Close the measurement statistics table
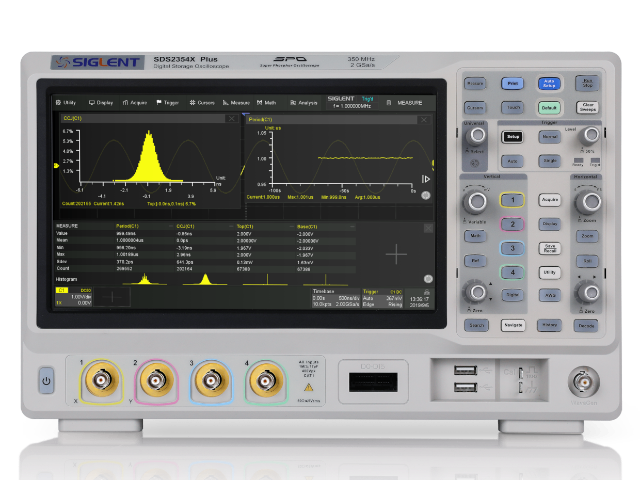The image size is (640, 480). [x=428, y=228]
